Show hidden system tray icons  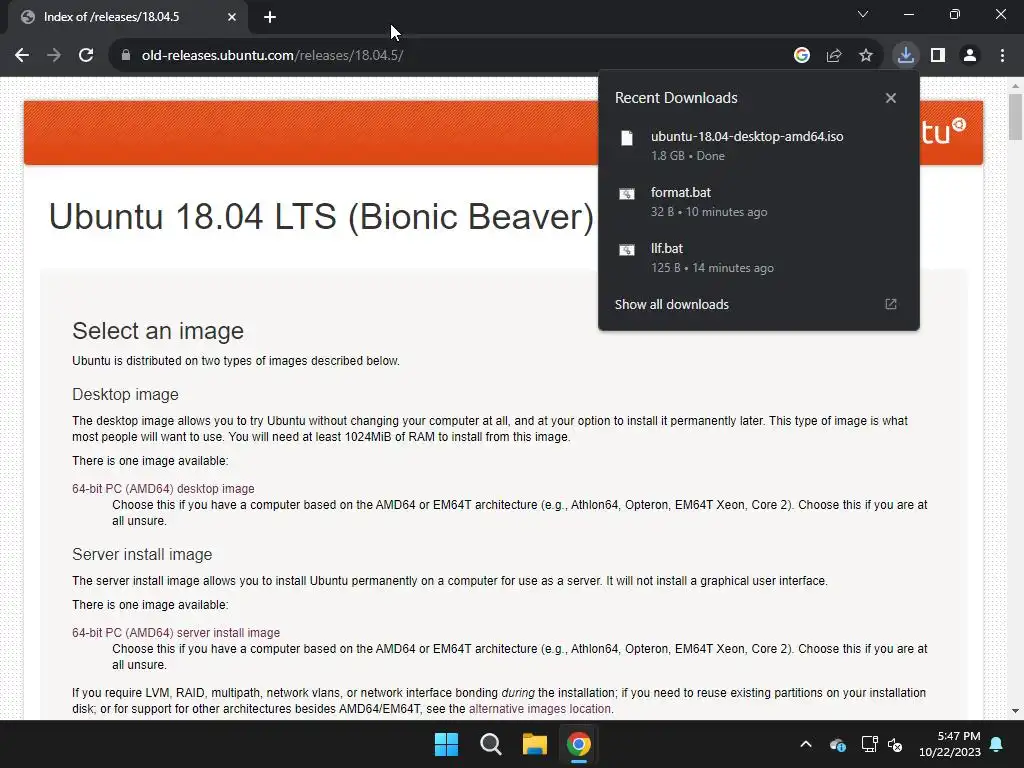[806, 744]
